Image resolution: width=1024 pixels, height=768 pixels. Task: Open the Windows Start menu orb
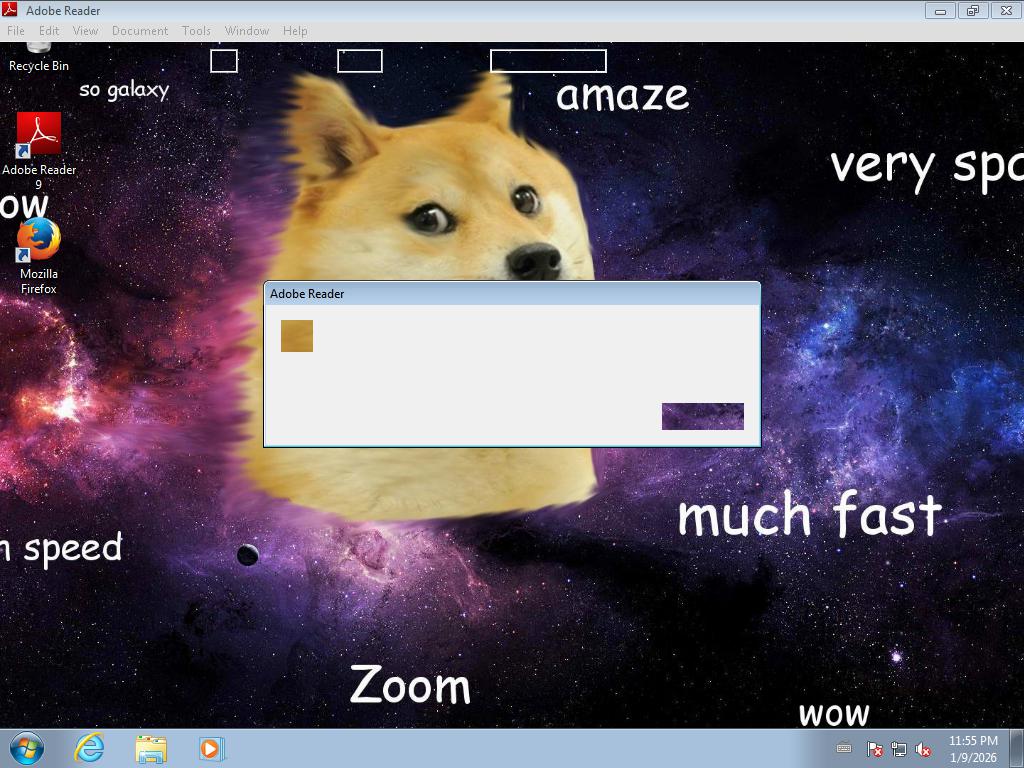(27, 748)
